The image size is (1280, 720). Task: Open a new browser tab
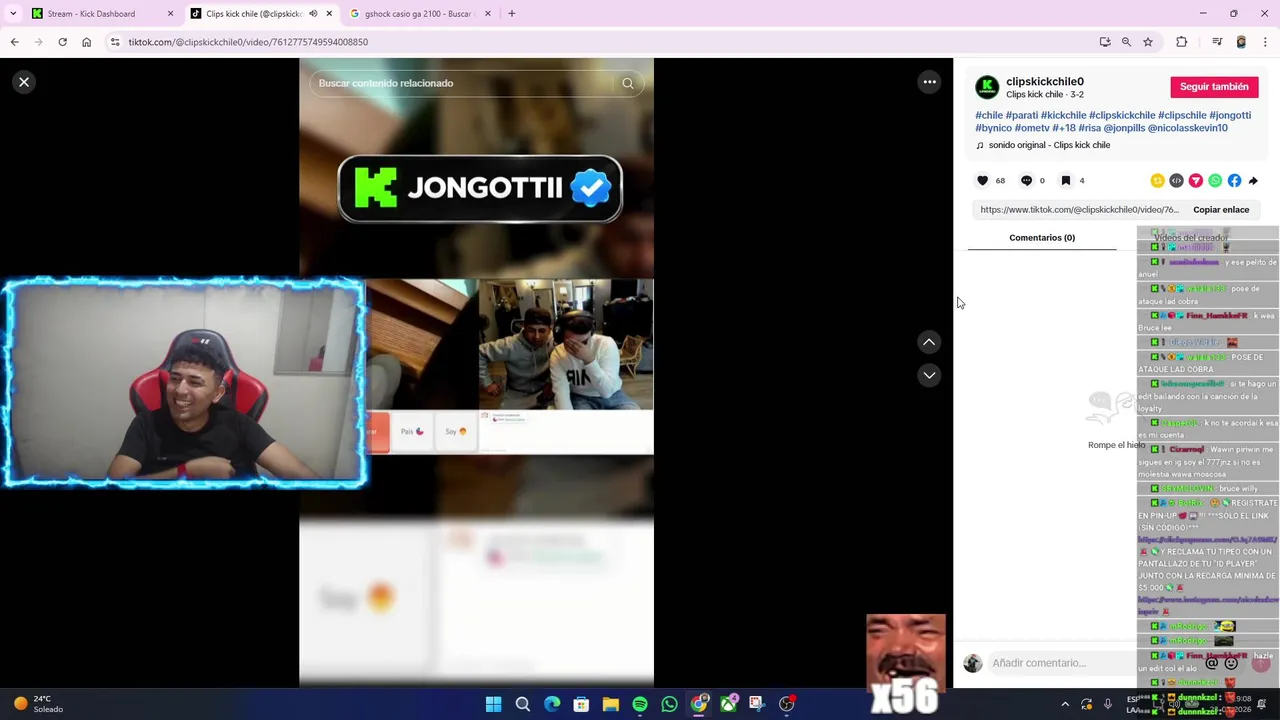(511, 14)
